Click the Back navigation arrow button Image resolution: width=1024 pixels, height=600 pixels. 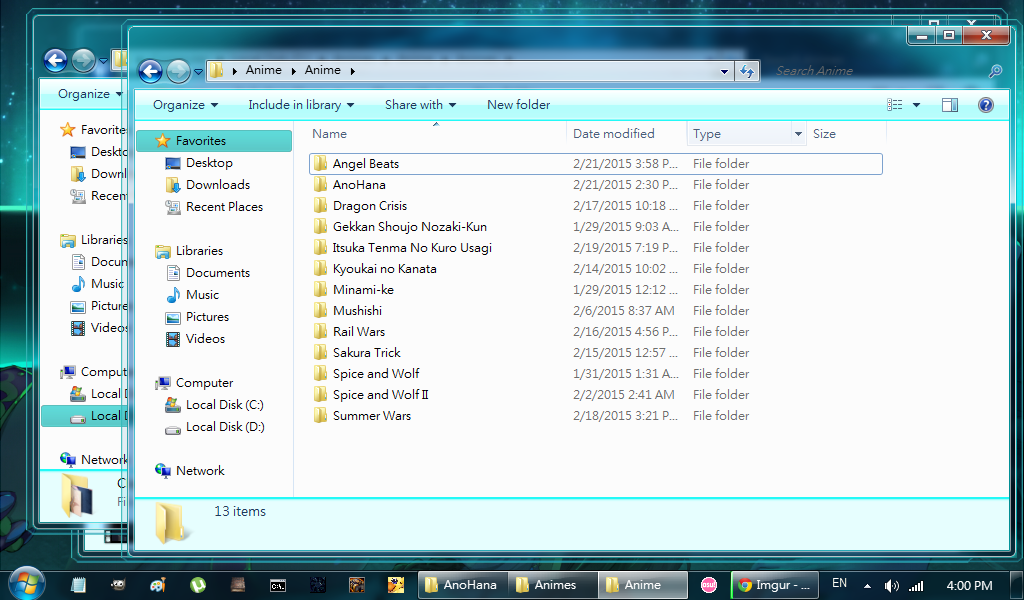(x=150, y=71)
